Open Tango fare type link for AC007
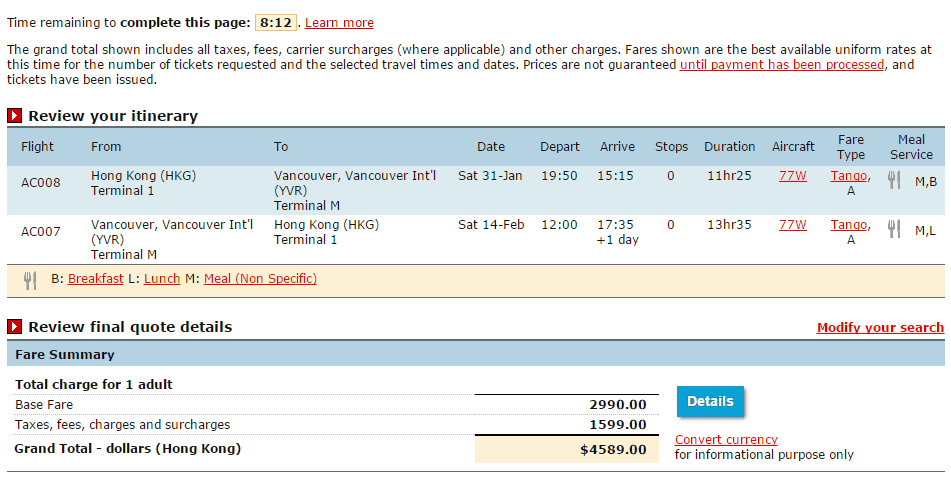Screen dimensions: 951x482 point(848,225)
